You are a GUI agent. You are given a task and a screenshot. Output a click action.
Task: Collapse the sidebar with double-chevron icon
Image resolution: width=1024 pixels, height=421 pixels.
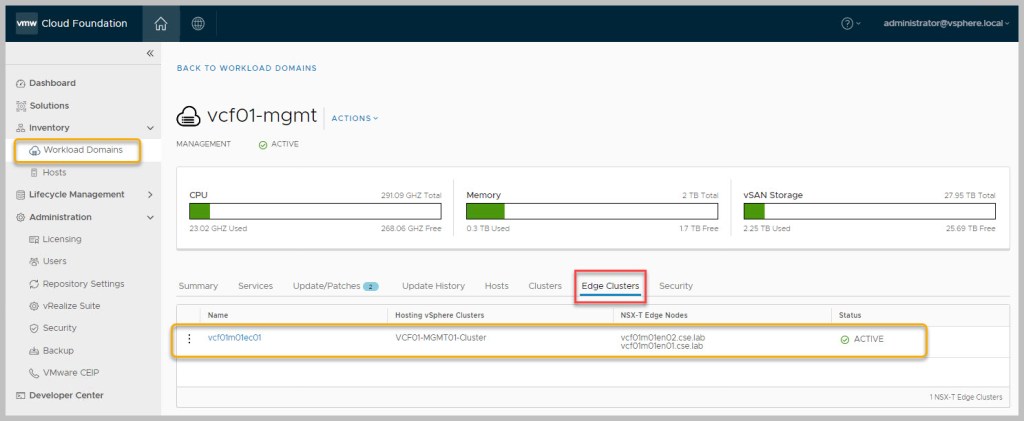[x=150, y=53]
